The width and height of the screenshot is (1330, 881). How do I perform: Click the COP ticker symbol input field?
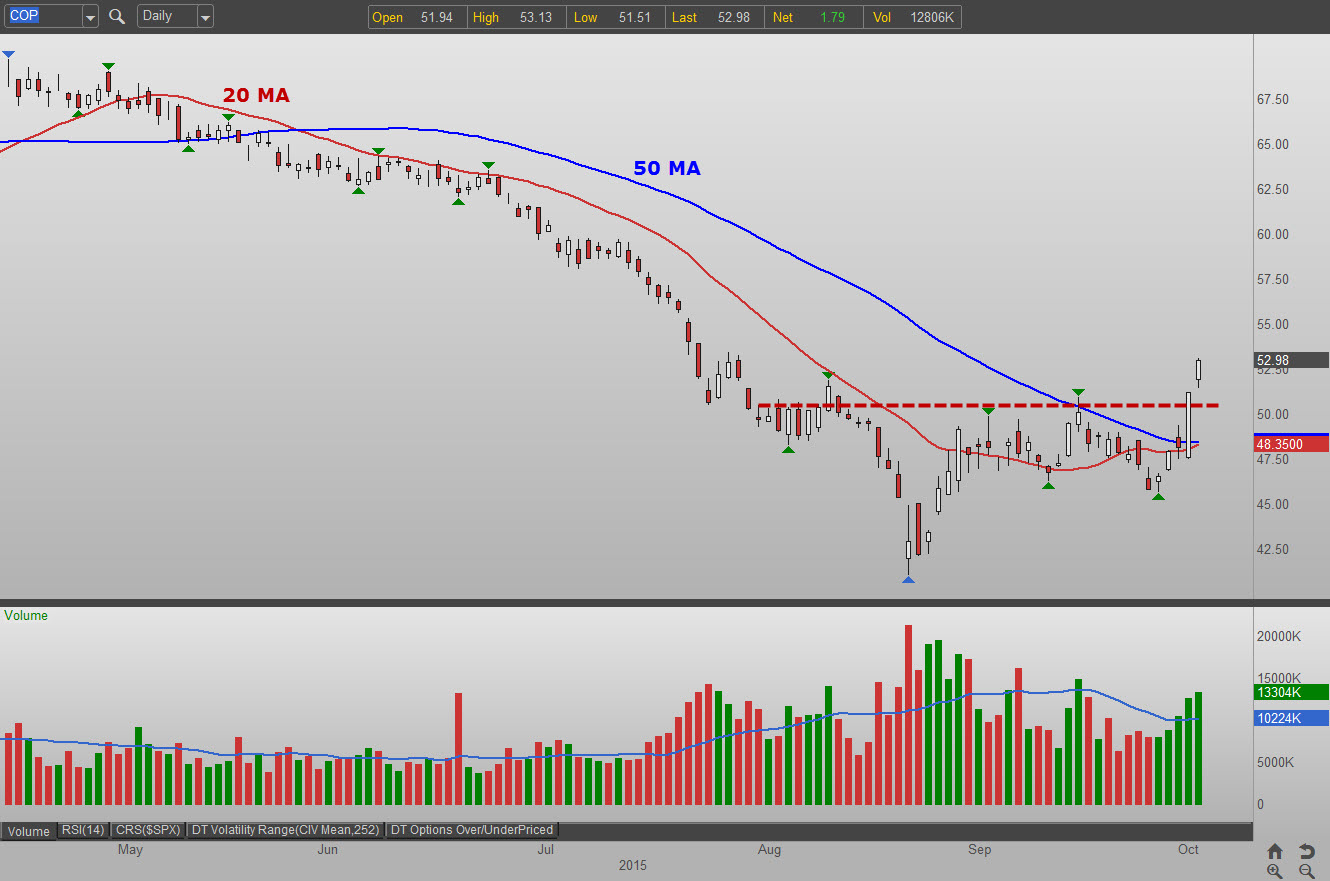tap(43, 16)
